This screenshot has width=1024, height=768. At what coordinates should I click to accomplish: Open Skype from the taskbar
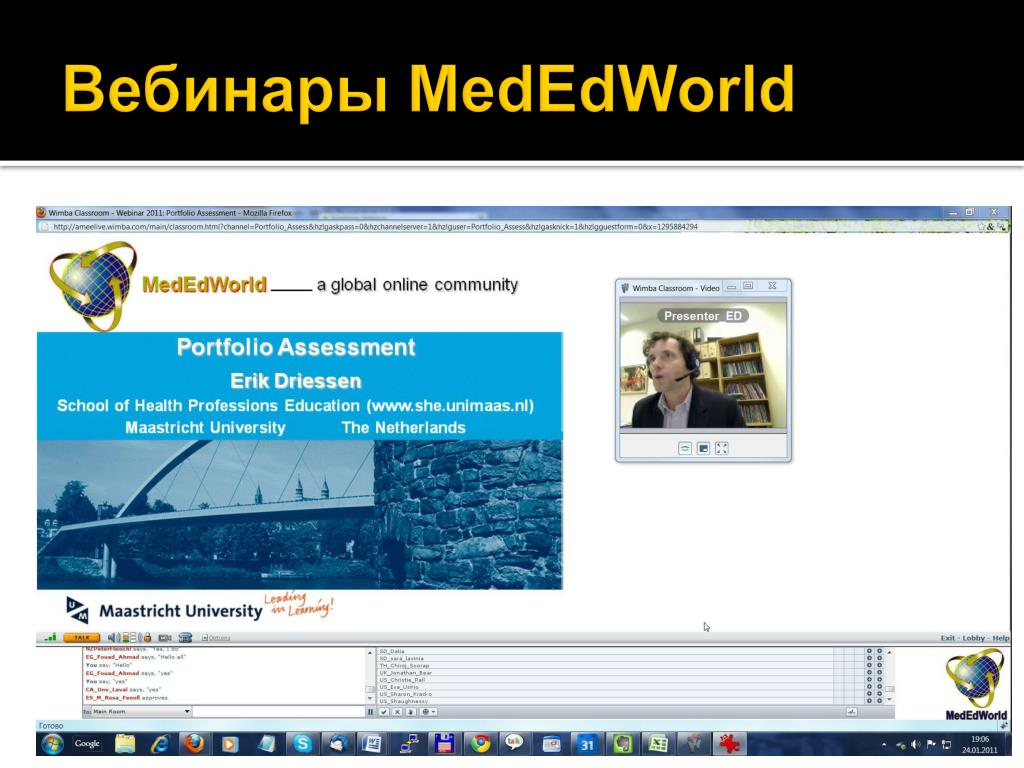pyautogui.click(x=302, y=744)
